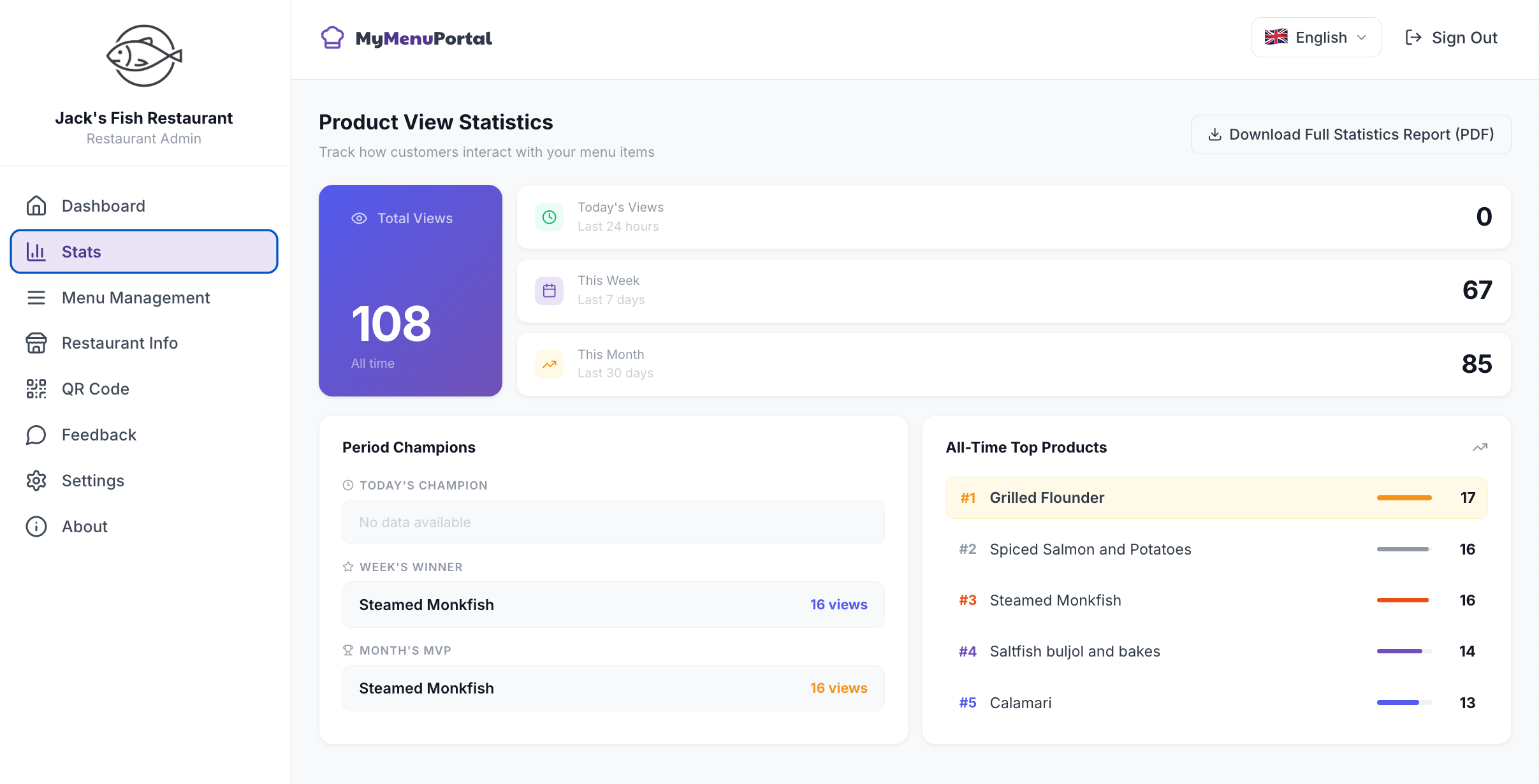Click the clock icon next to Today's Champion
Image resolution: width=1539 pixels, height=784 pixels.
[348, 485]
